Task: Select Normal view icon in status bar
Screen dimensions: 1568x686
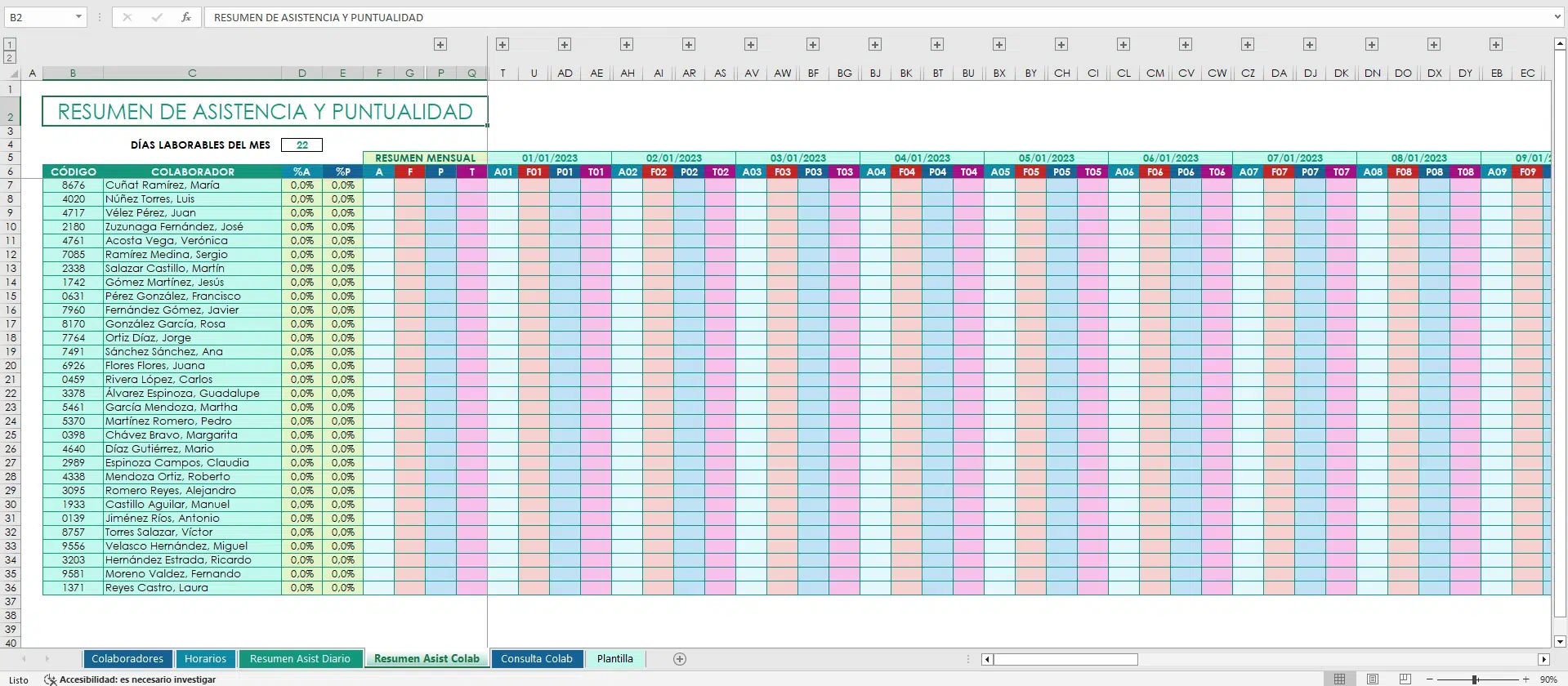Action: [1340, 679]
